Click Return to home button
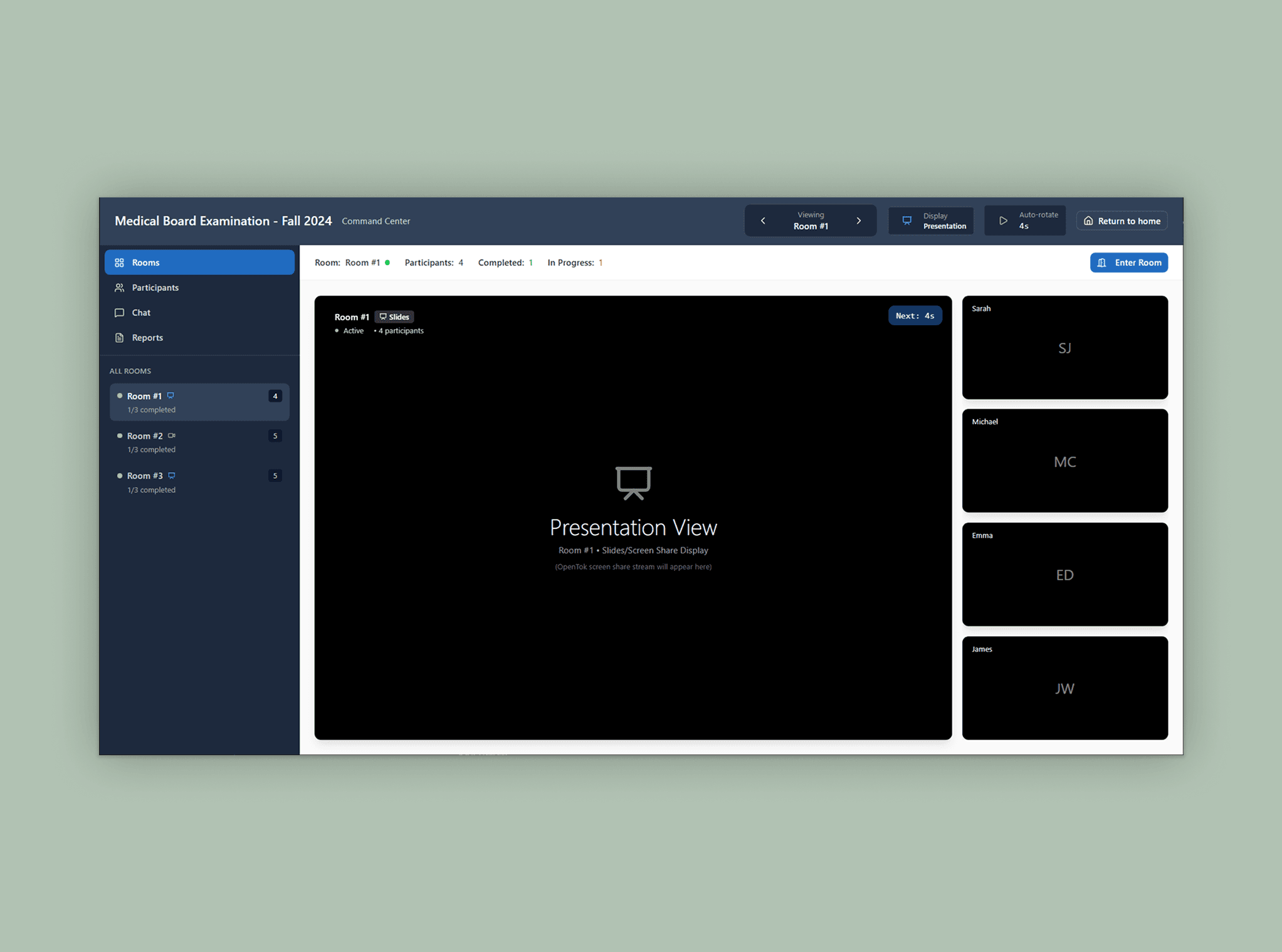The width and height of the screenshot is (1282, 952). (1122, 221)
